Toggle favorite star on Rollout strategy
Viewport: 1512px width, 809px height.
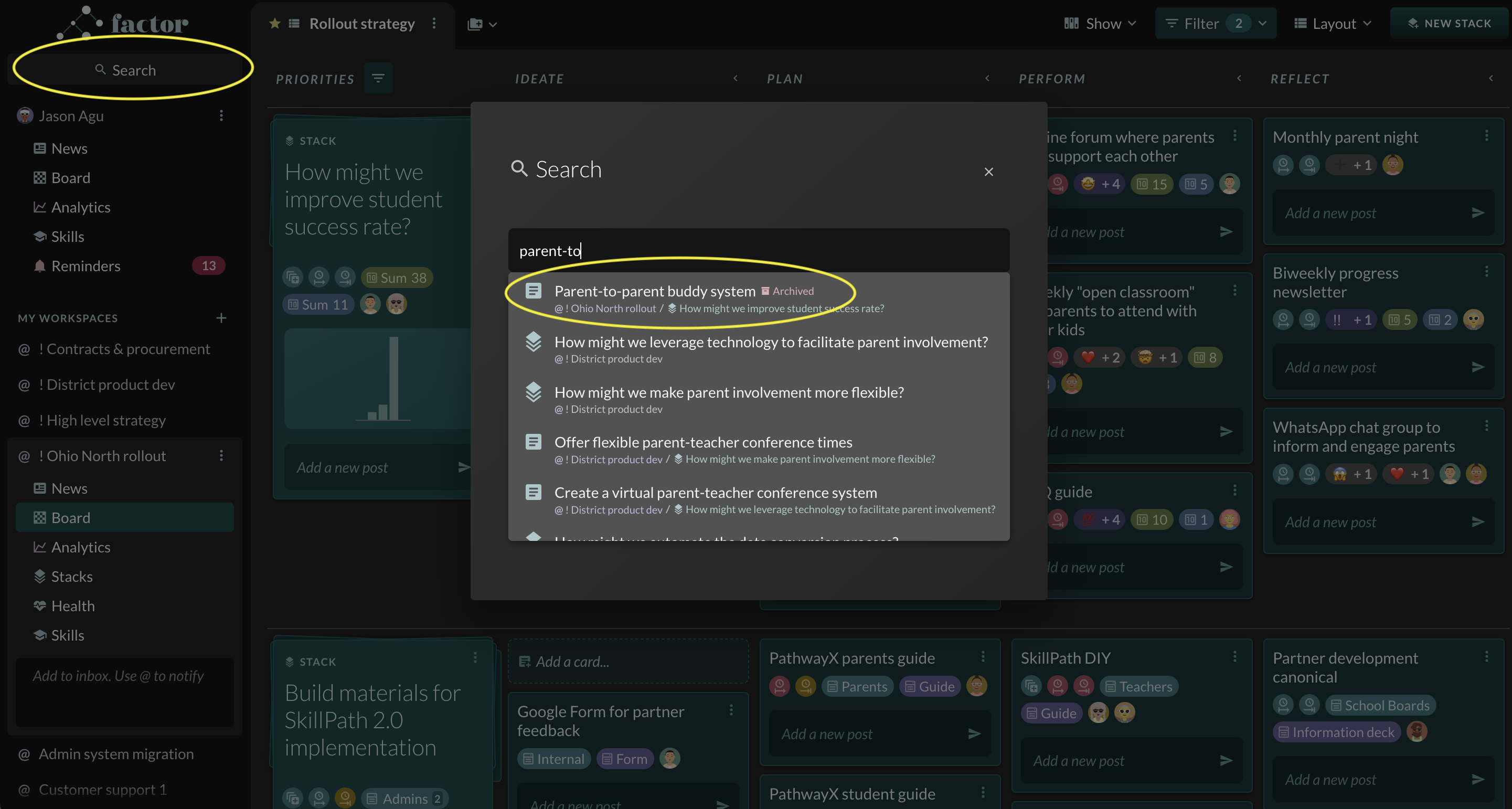[274, 24]
